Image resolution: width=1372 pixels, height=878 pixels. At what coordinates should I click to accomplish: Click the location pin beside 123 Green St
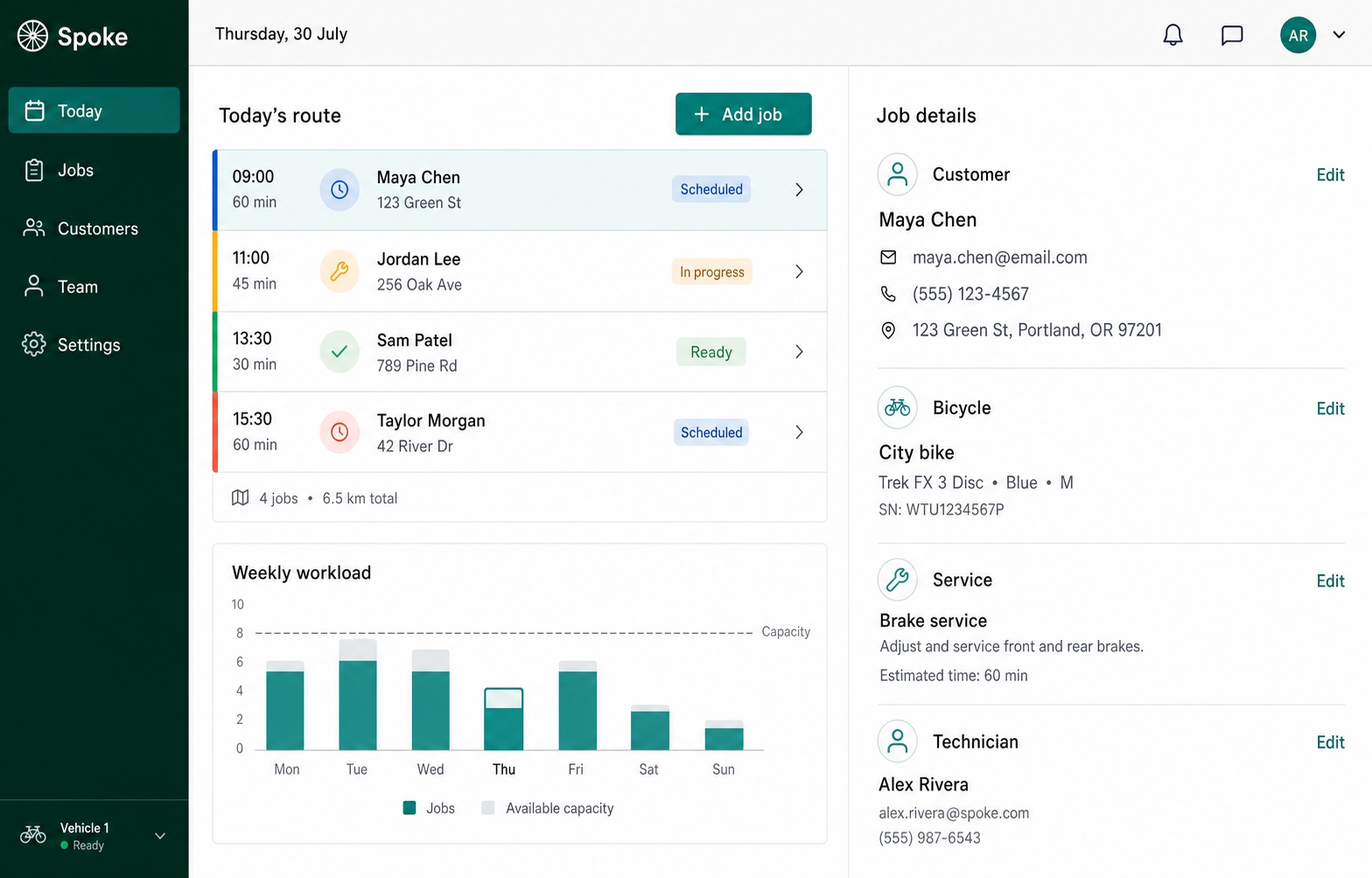click(888, 330)
